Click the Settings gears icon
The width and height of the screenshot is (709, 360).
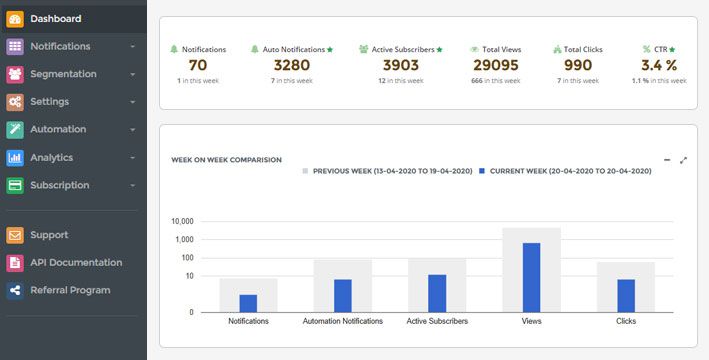coord(15,102)
